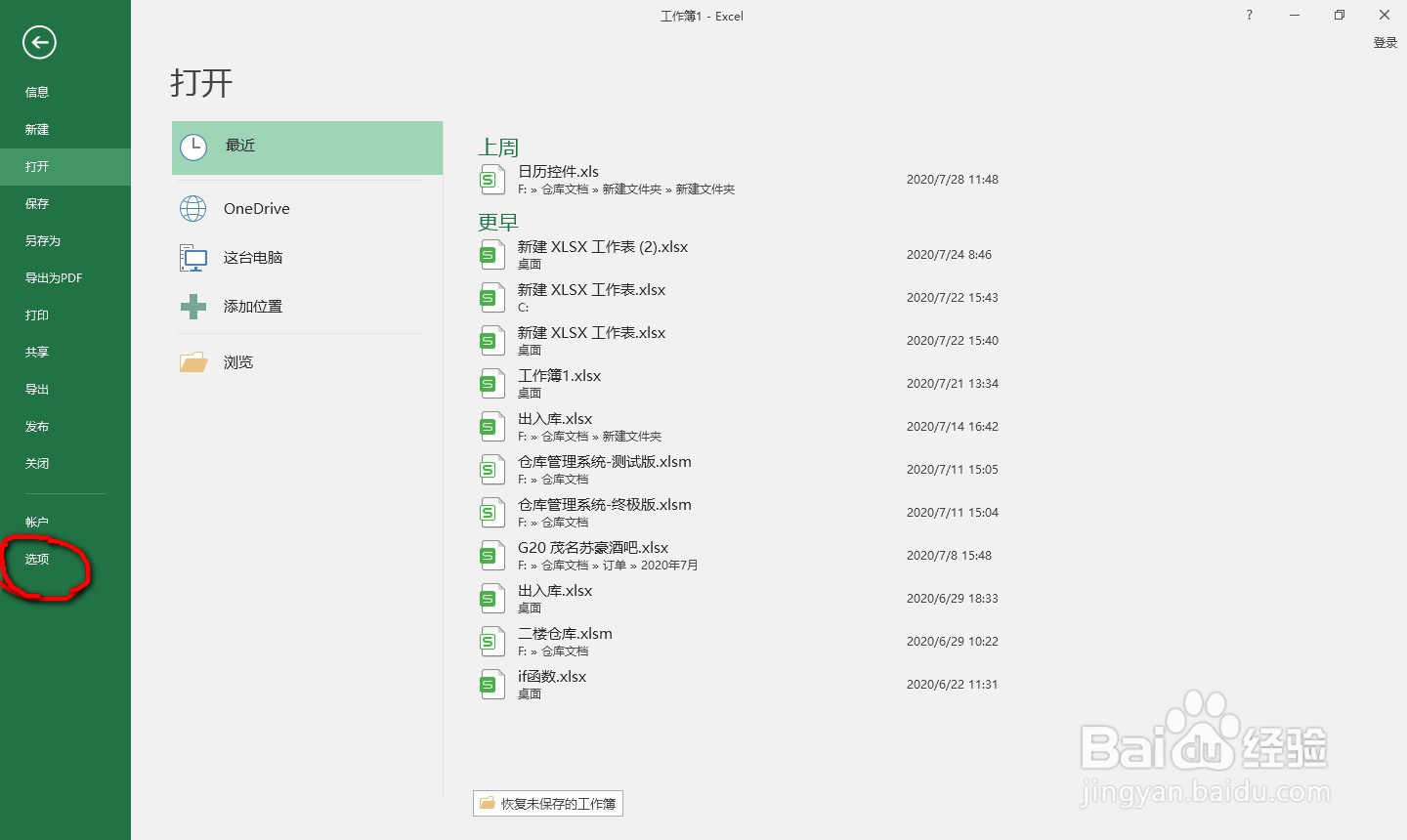Click file icon for if函数.xlsx

(491, 685)
